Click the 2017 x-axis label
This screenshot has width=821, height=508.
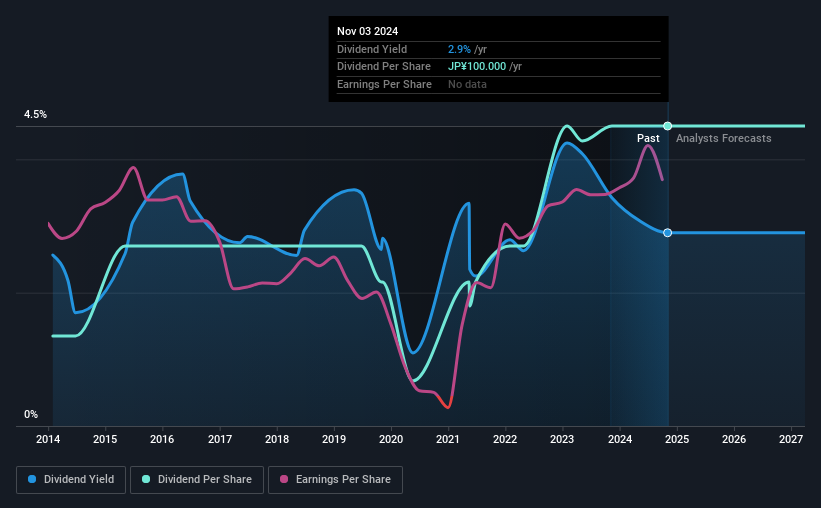point(220,439)
